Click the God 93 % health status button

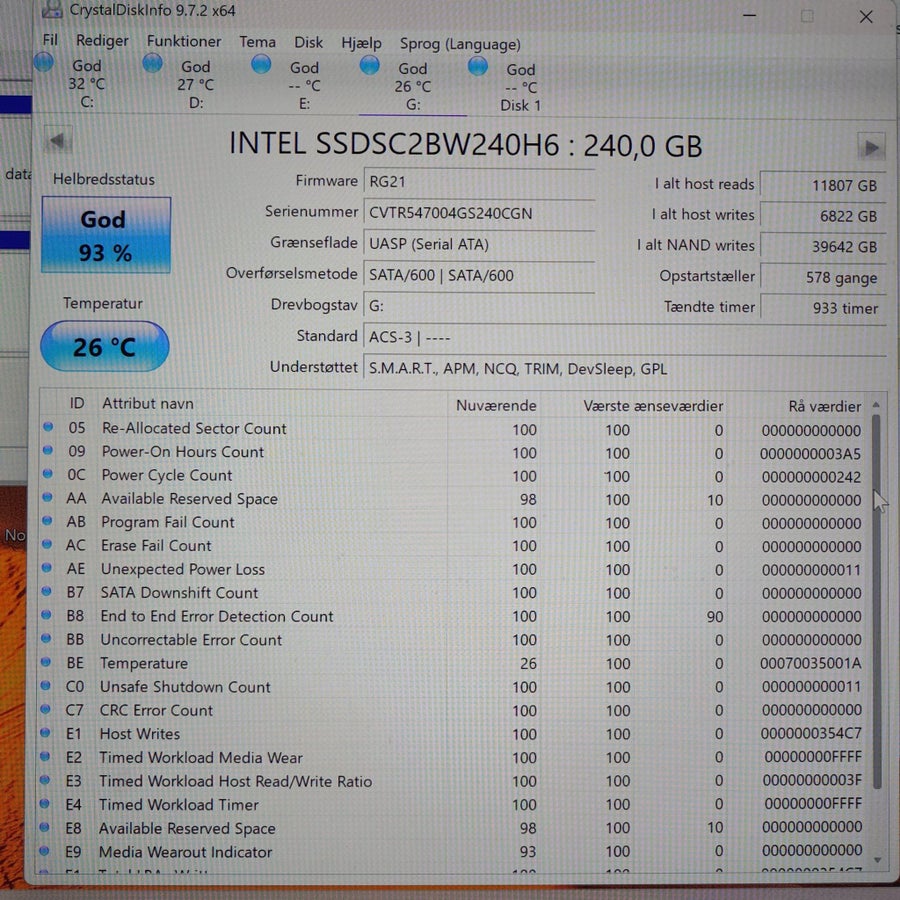(106, 235)
